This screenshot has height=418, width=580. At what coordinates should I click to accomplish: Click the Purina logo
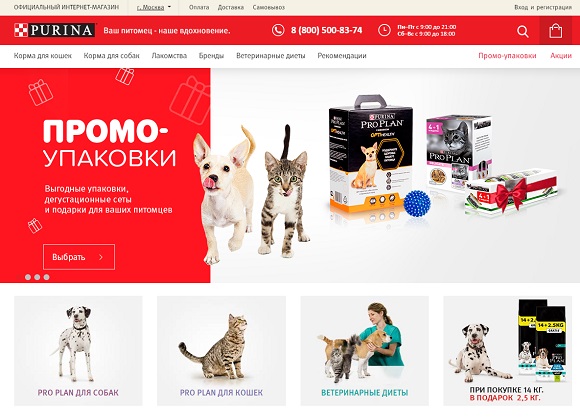click(55, 30)
